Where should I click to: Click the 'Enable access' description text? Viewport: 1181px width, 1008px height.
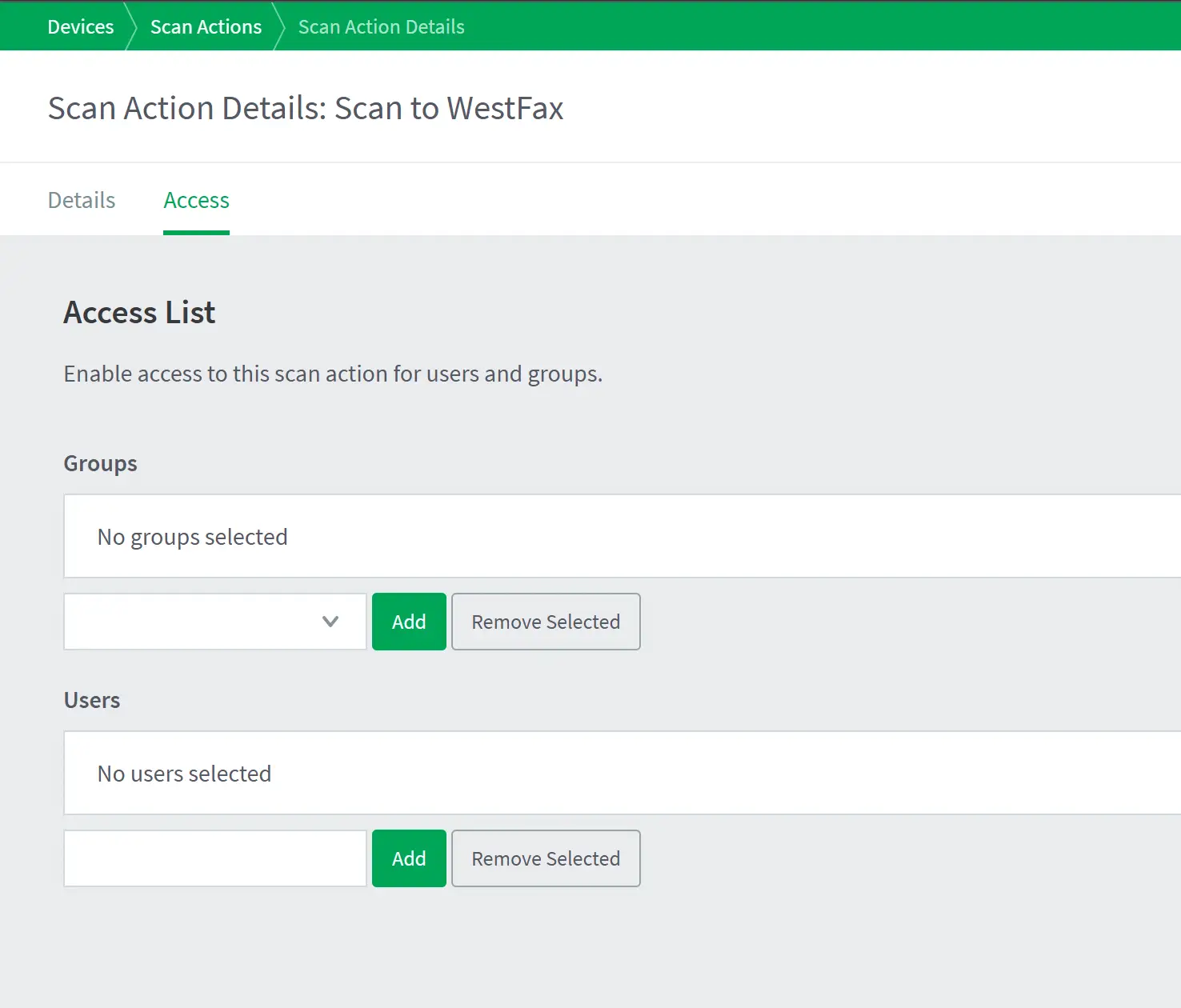coord(333,374)
